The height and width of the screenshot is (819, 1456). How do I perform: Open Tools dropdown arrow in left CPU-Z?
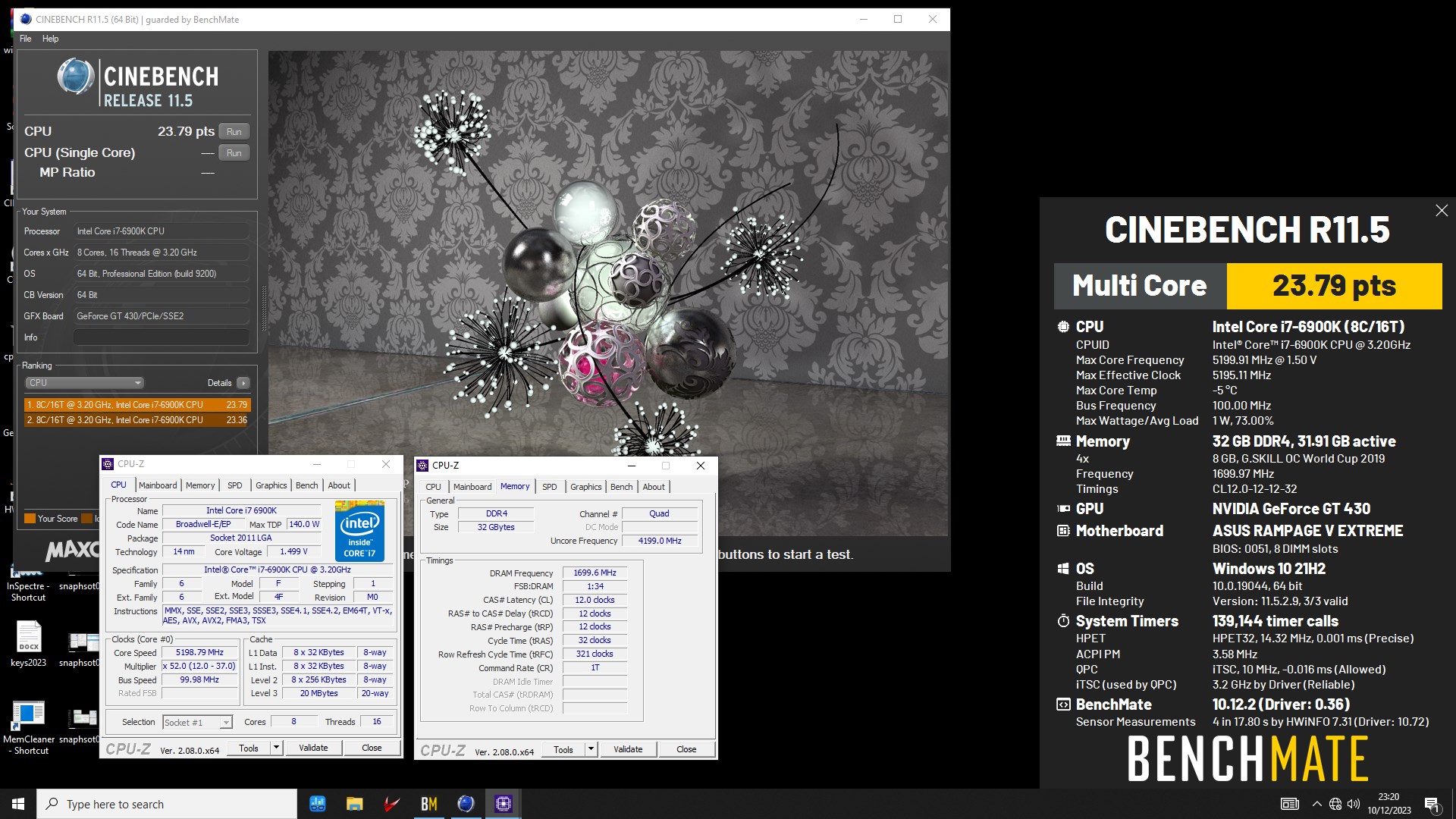(277, 748)
